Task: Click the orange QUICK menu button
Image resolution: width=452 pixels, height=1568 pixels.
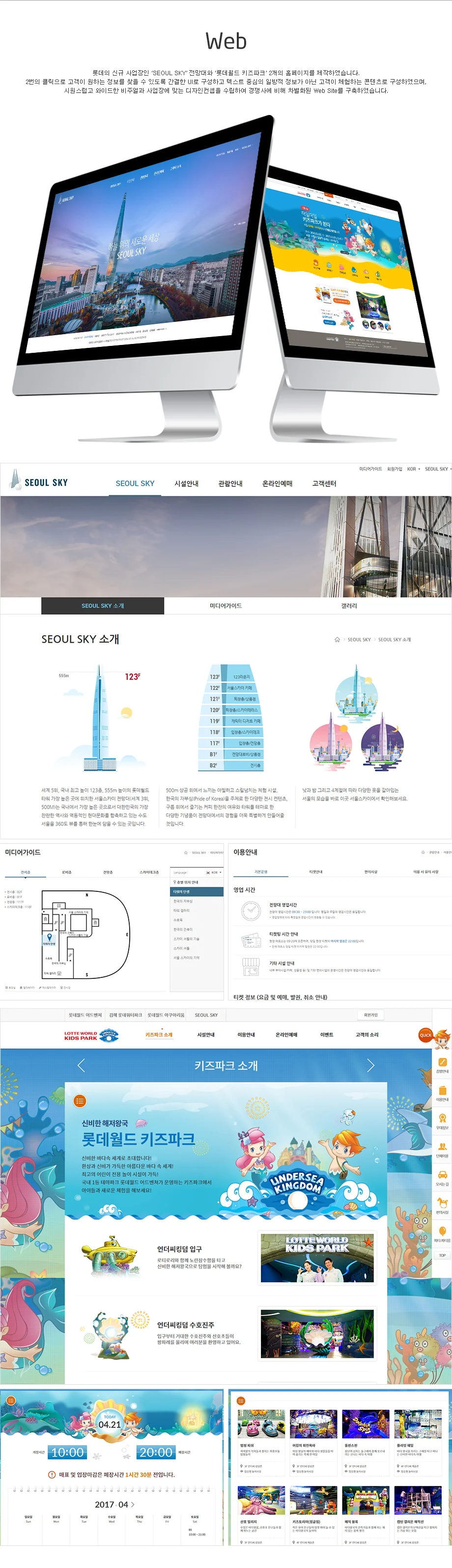Action: pyautogui.click(x=426, y=1035)
